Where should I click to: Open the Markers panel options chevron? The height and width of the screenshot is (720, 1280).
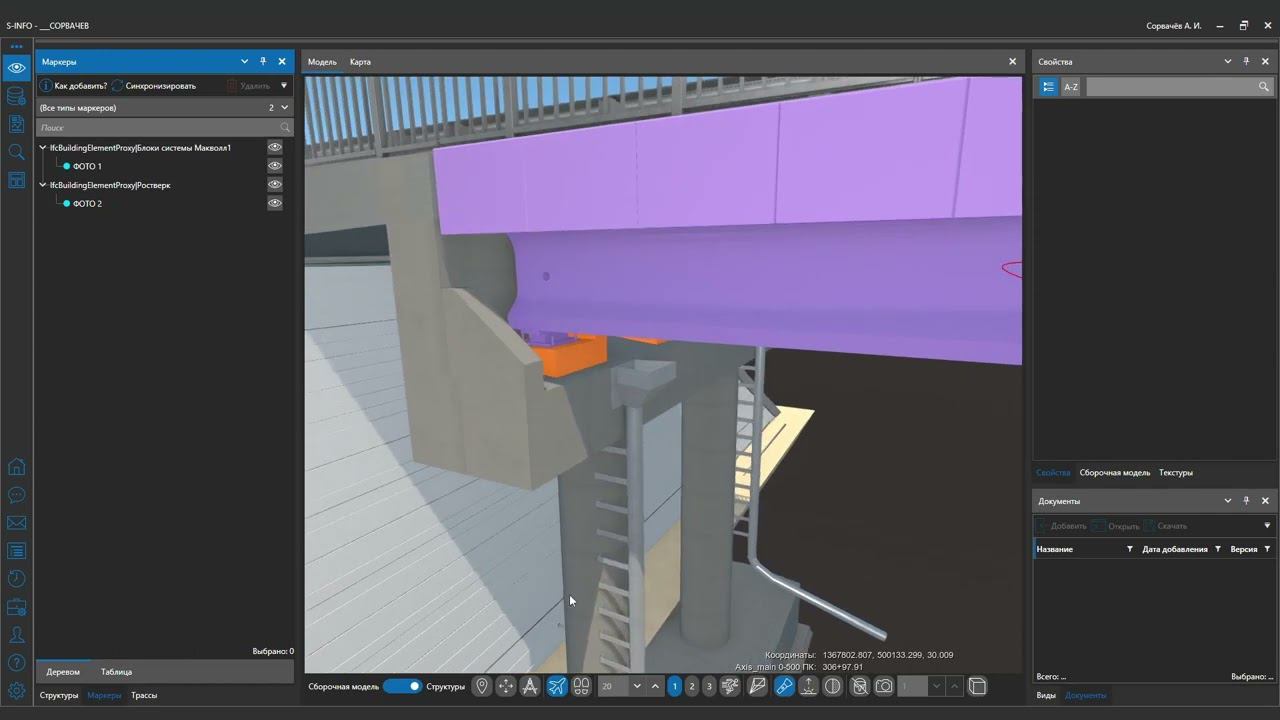[x=244, y=61]
